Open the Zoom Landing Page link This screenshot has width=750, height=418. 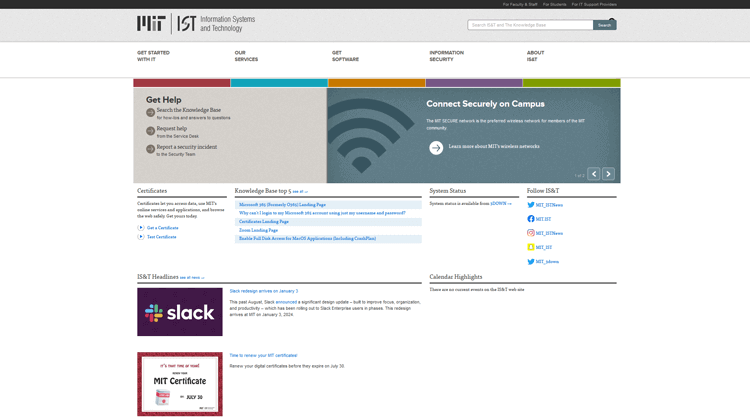coord(258,230)
